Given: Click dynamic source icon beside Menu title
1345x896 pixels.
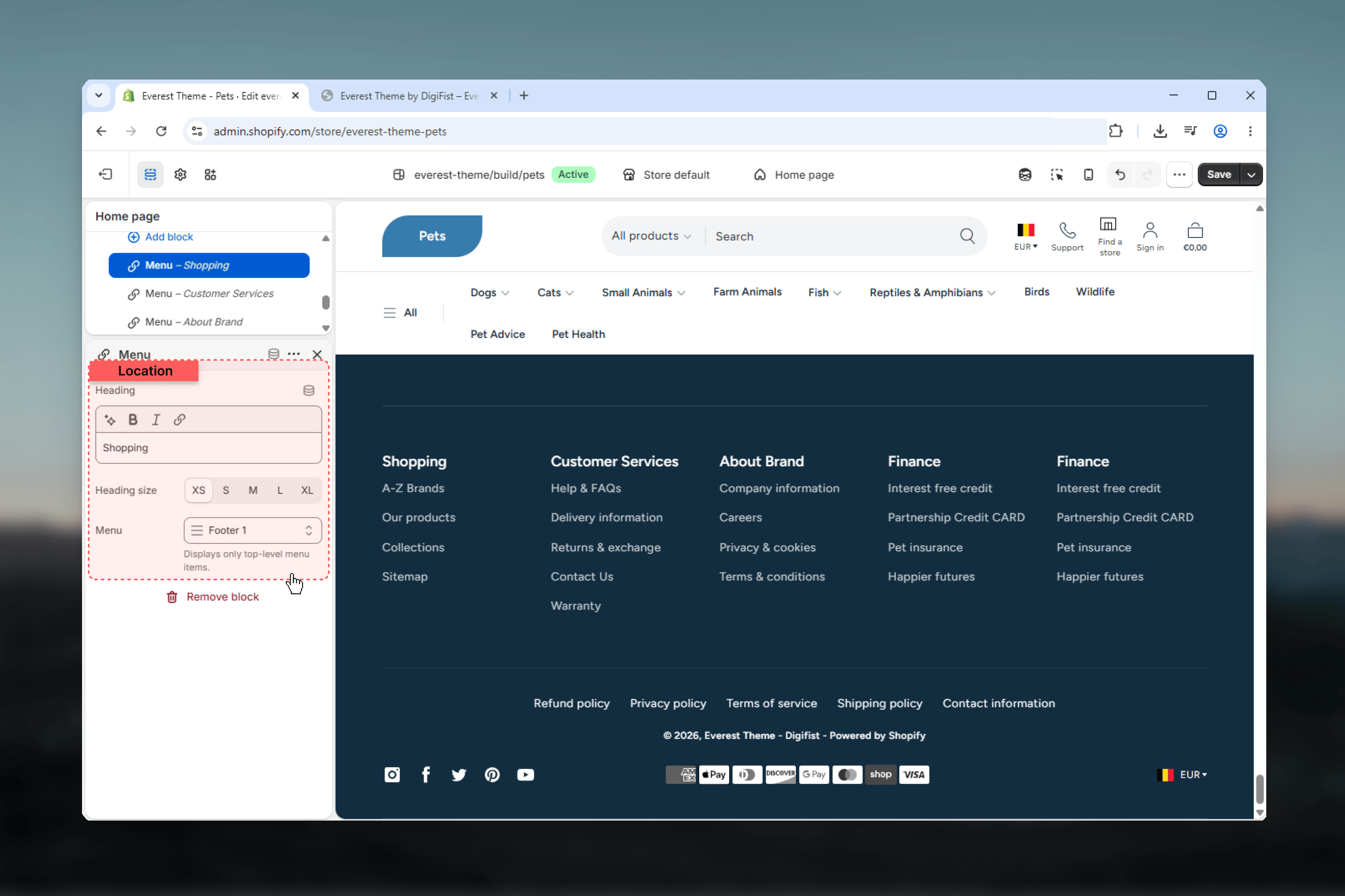Looking at the screenshot, I should pyautogui.click(x=274, y=354).
